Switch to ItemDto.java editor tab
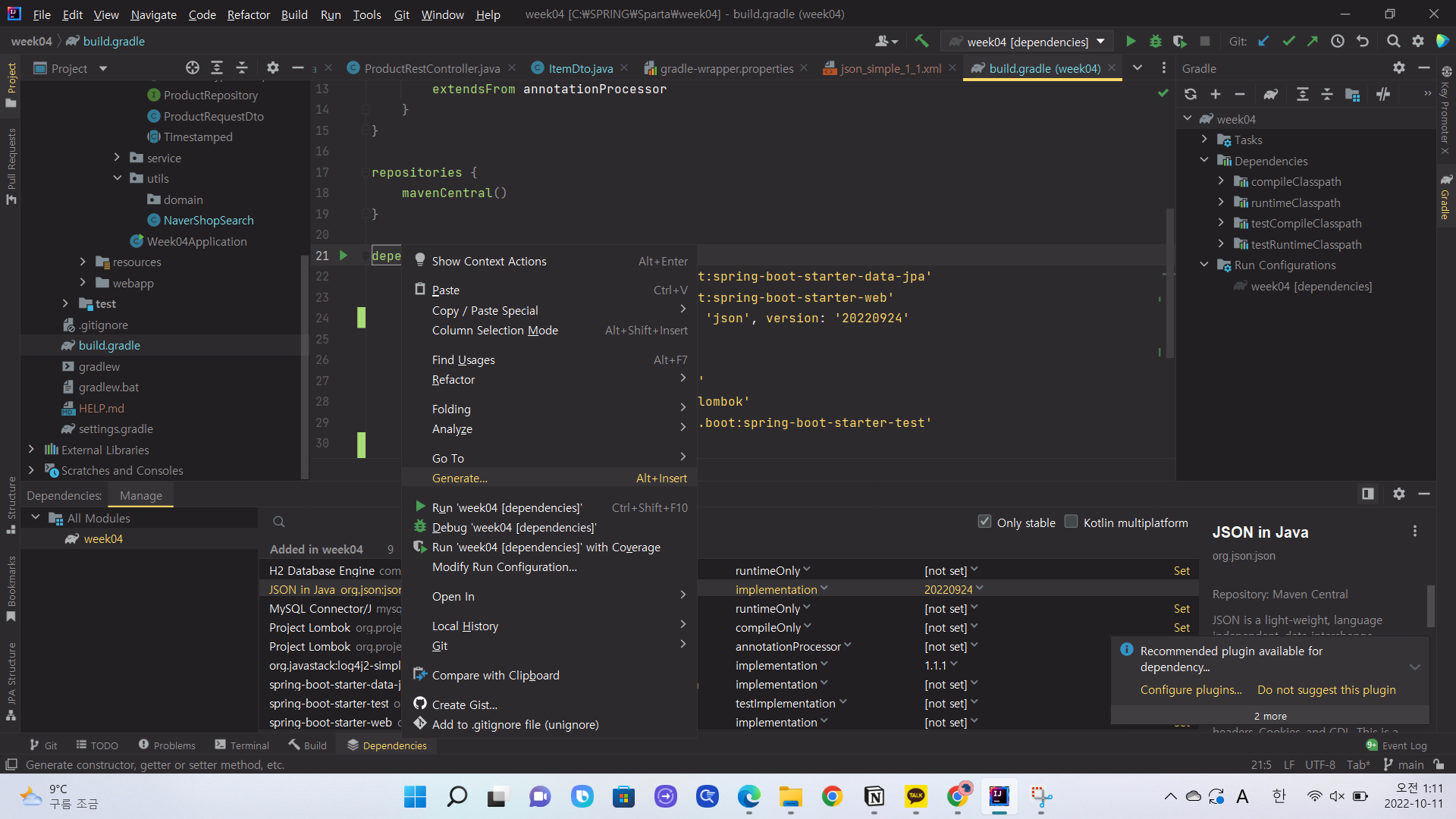 [x=580, y=68]
